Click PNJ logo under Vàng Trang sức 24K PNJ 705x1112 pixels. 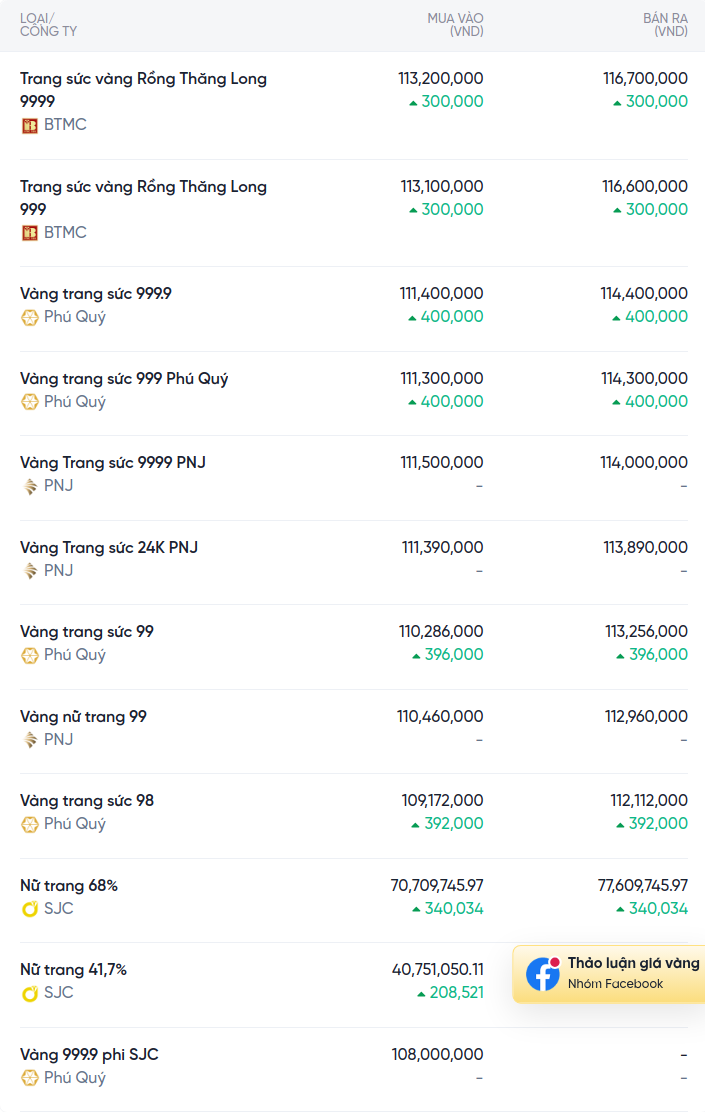click(x=30, y=571)
